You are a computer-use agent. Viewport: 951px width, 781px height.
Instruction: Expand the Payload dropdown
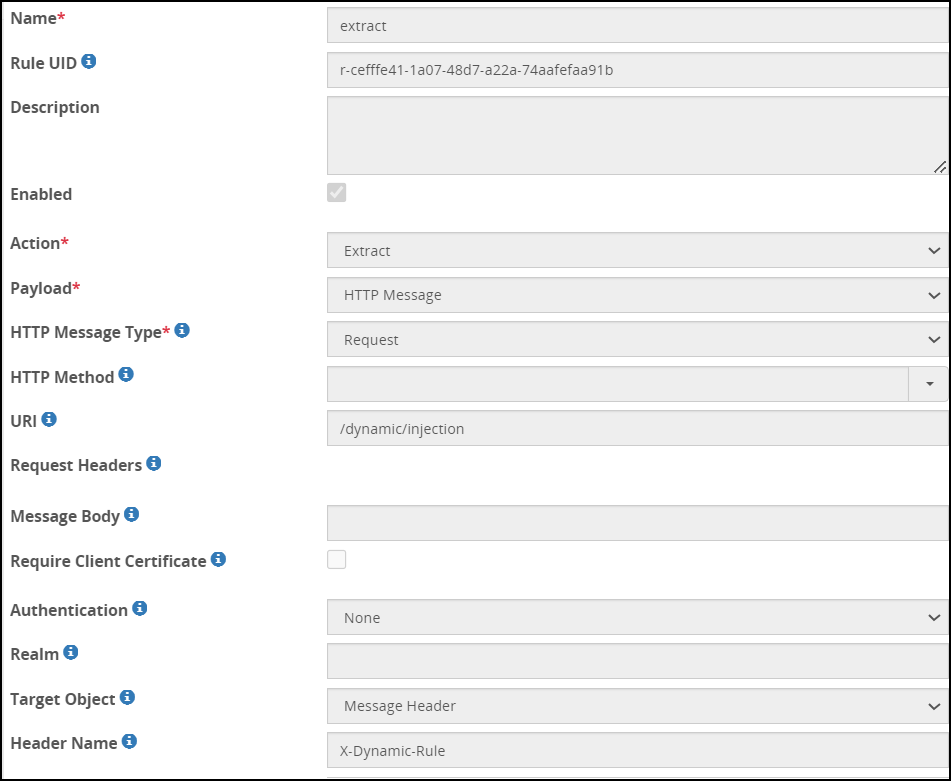point(637,295)
